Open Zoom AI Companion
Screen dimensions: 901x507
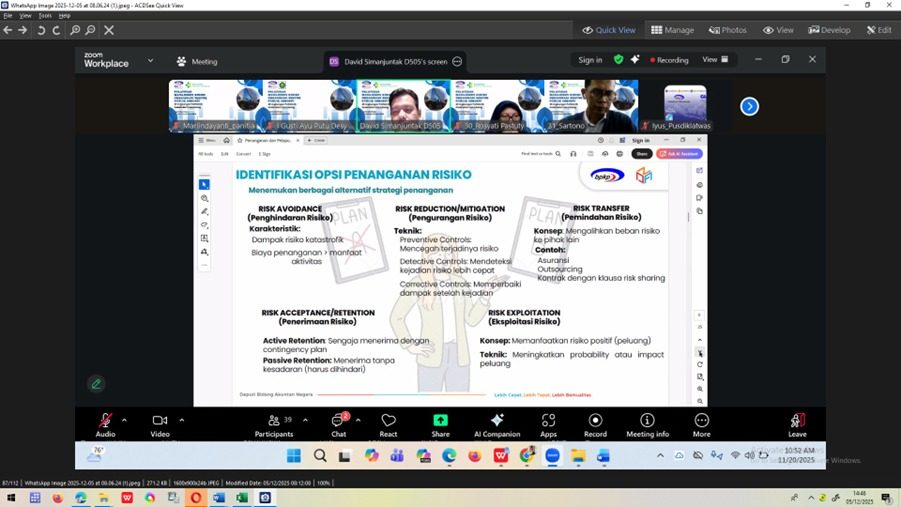point(496,425)
